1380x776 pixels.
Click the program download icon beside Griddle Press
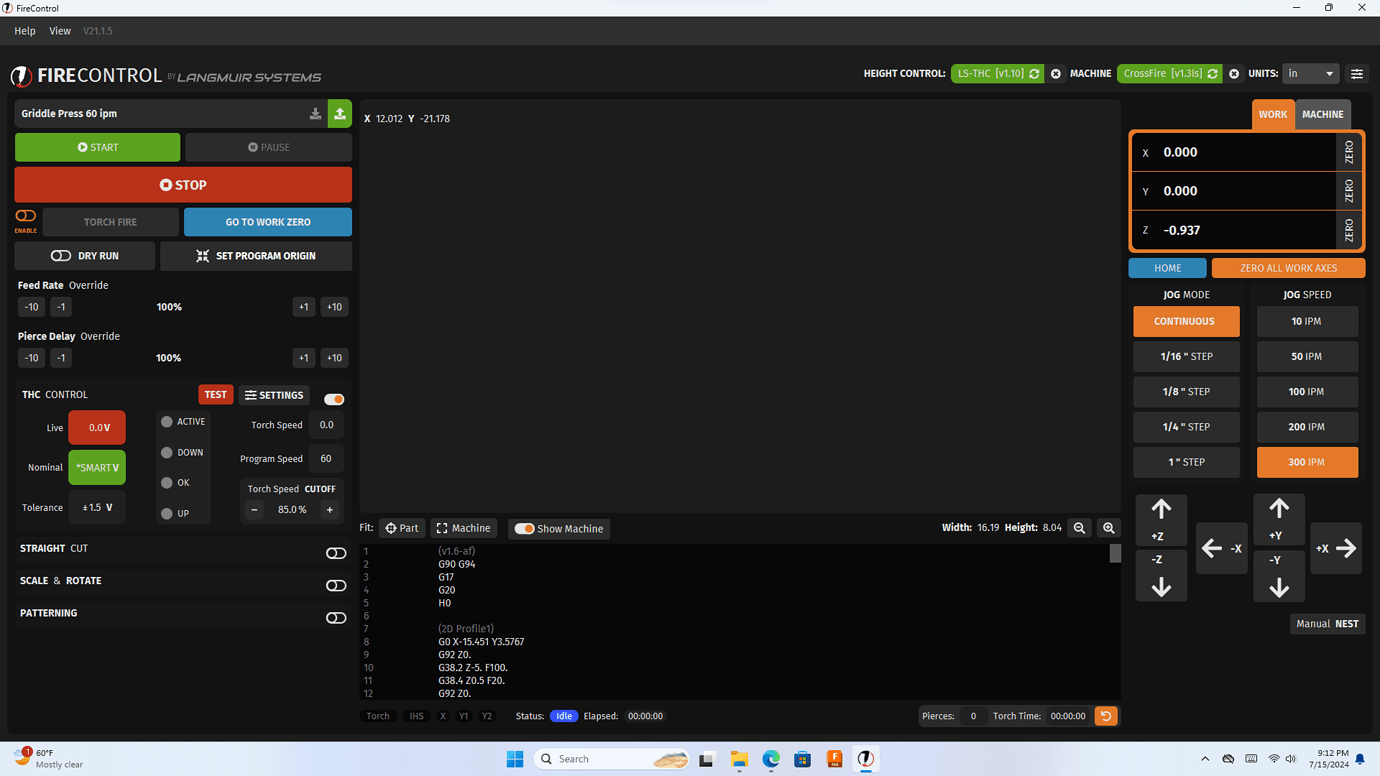[315, 113]
